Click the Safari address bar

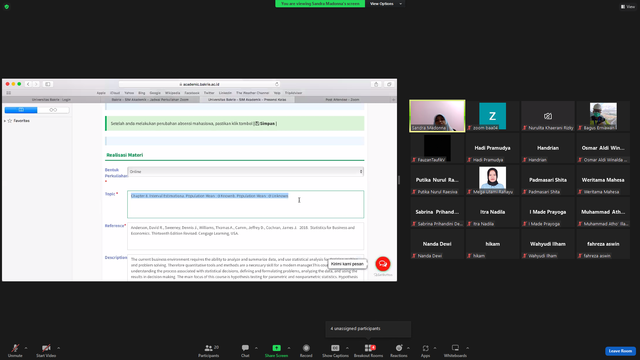coord(200,84)
